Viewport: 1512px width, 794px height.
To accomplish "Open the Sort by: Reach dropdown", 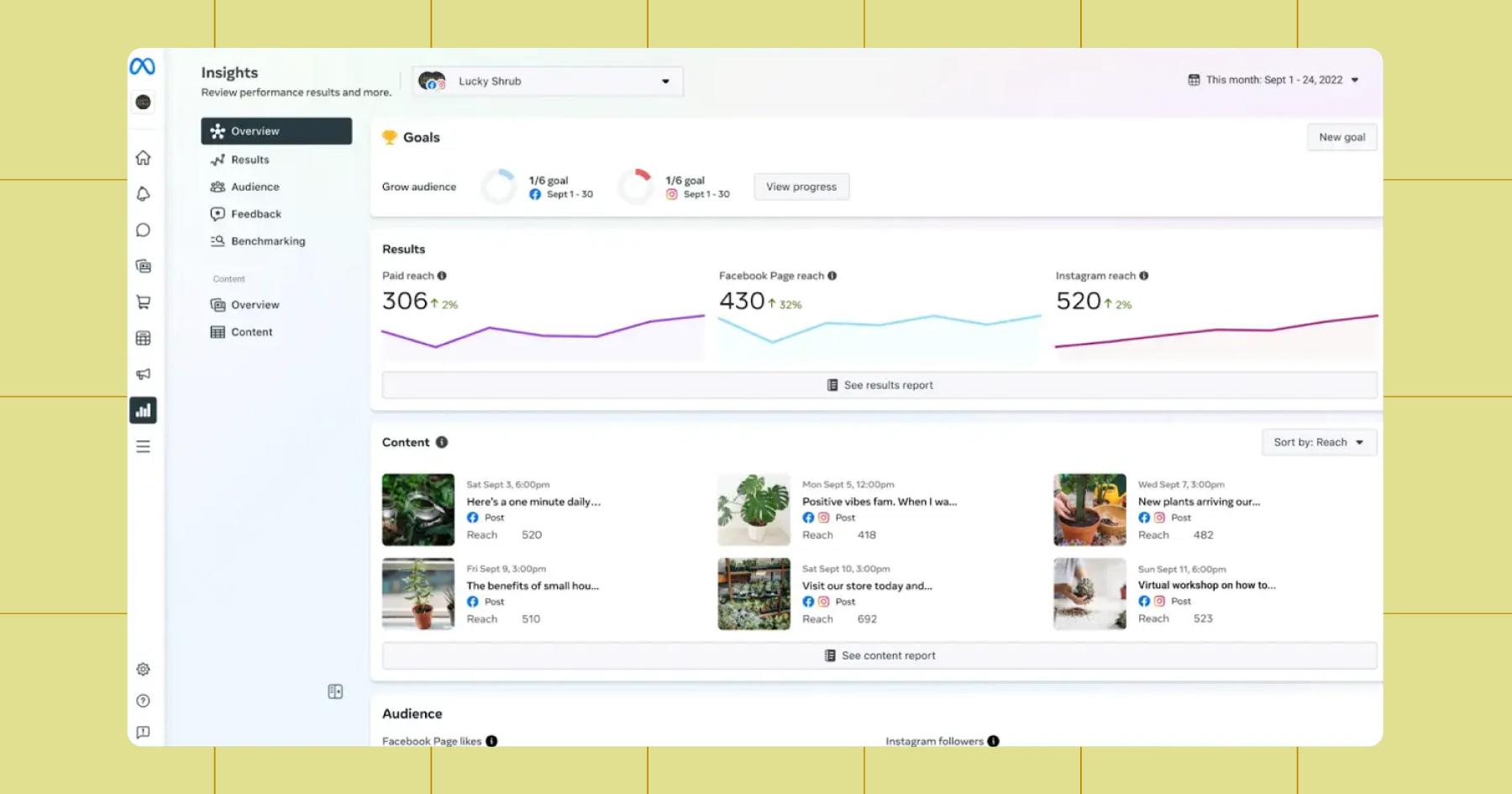I will coord(1319,442).
